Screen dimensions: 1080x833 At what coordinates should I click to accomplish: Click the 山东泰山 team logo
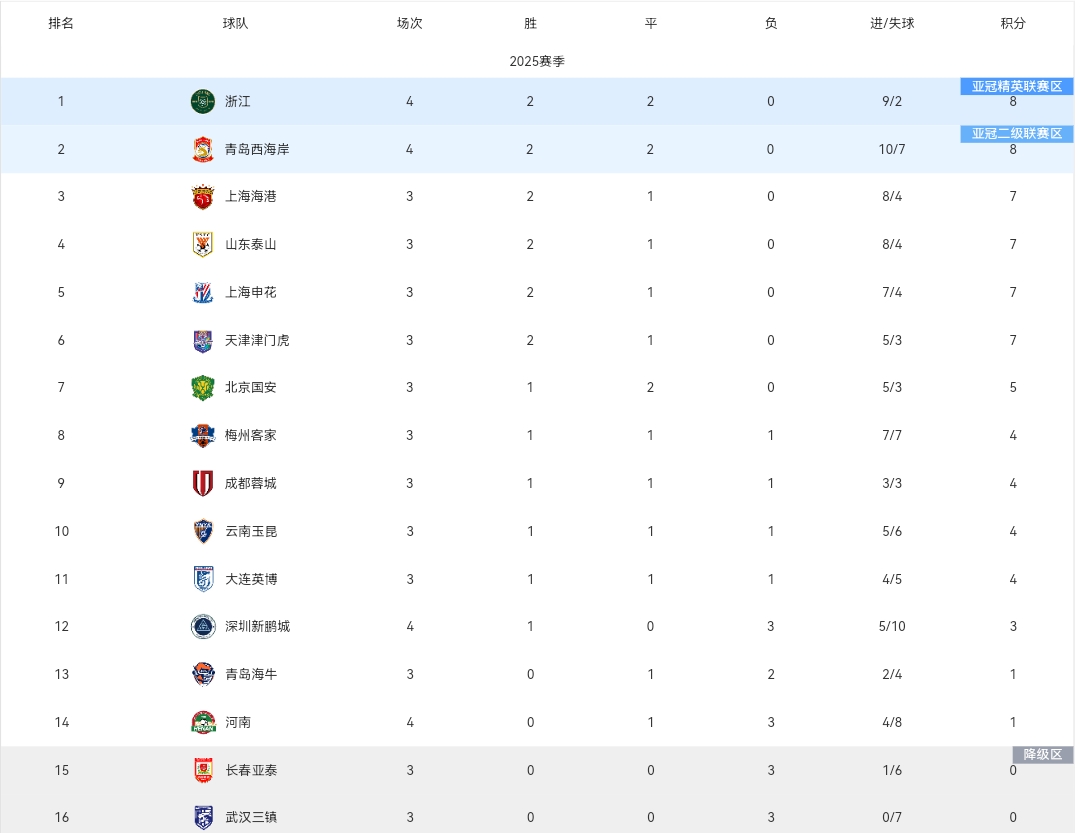coord(202,244)
